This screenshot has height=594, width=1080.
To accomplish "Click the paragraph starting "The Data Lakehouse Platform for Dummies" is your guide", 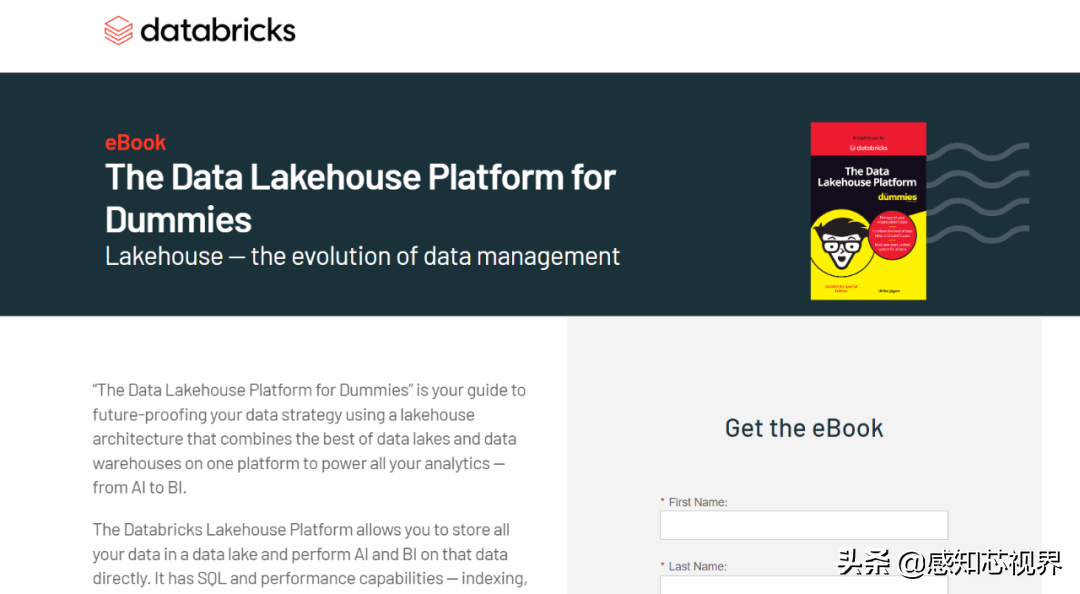I will [x=309, y=438].
